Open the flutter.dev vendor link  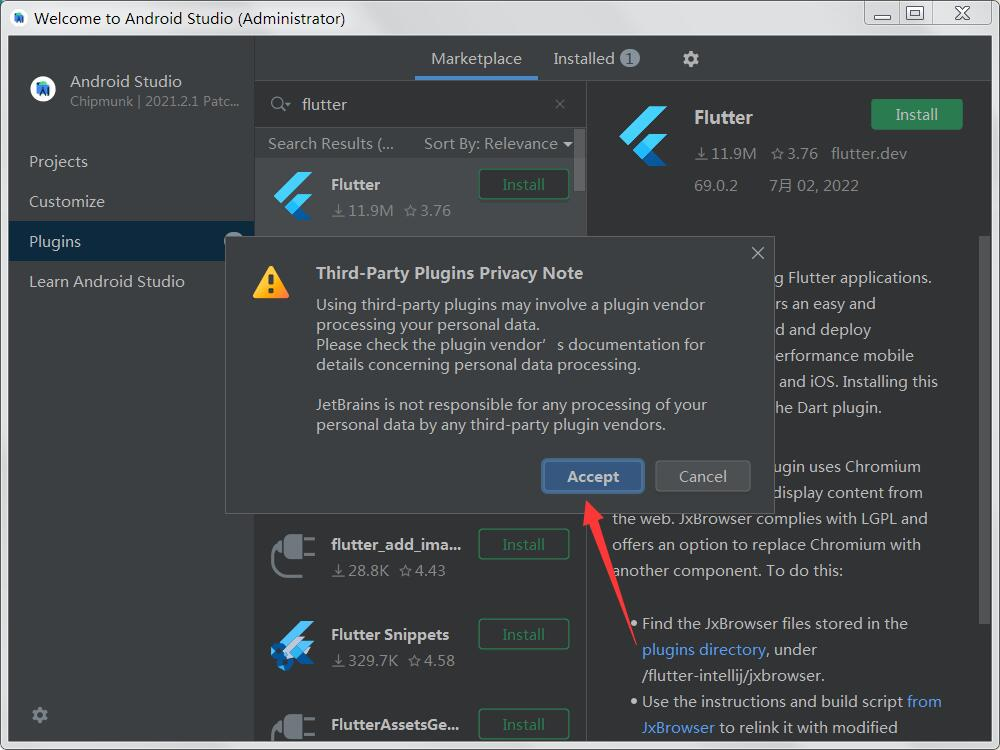(869, 154)
